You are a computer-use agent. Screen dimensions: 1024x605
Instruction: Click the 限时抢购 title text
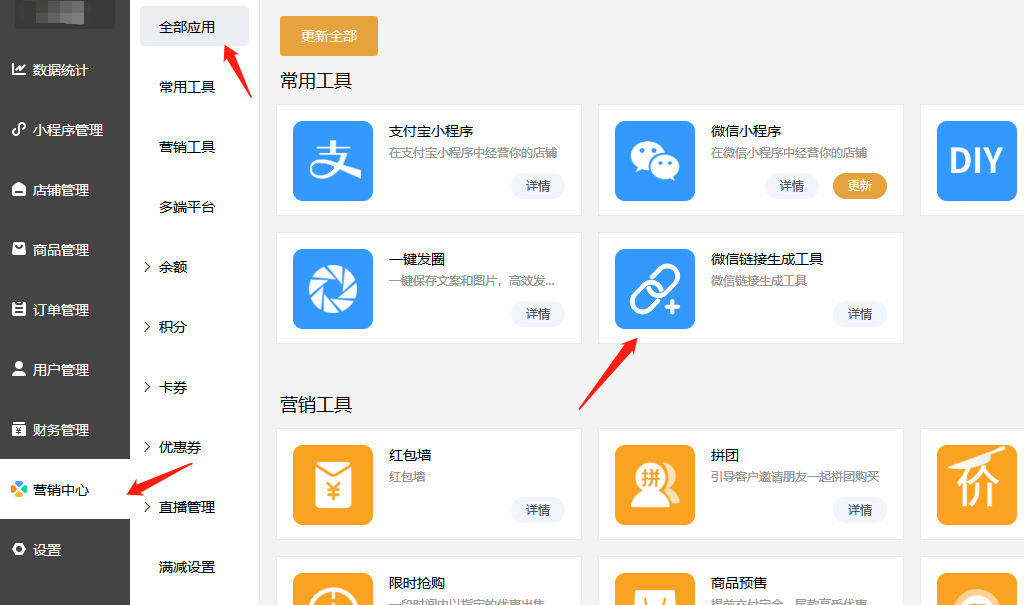[417, 583]
